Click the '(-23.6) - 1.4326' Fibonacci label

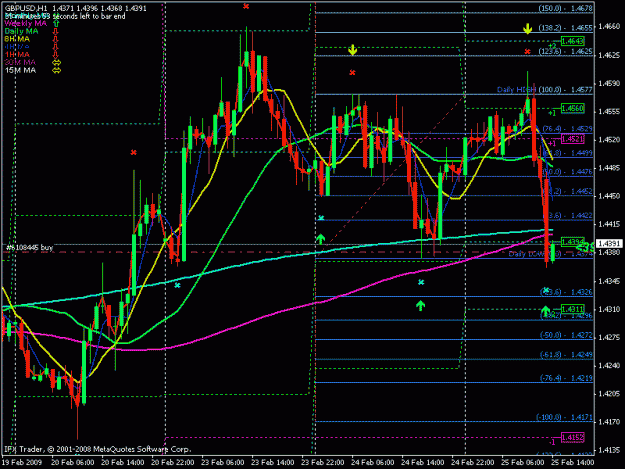[x=566, y=292]
